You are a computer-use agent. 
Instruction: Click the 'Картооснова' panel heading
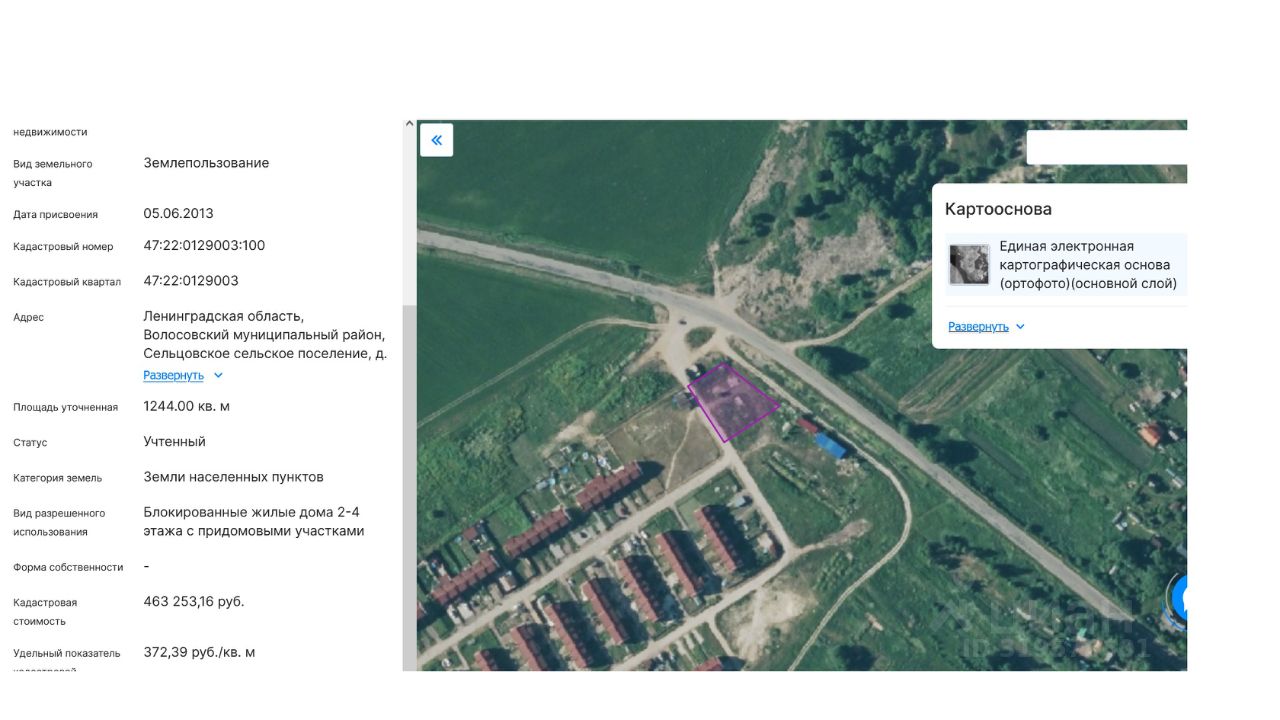(x=998, y=209)
